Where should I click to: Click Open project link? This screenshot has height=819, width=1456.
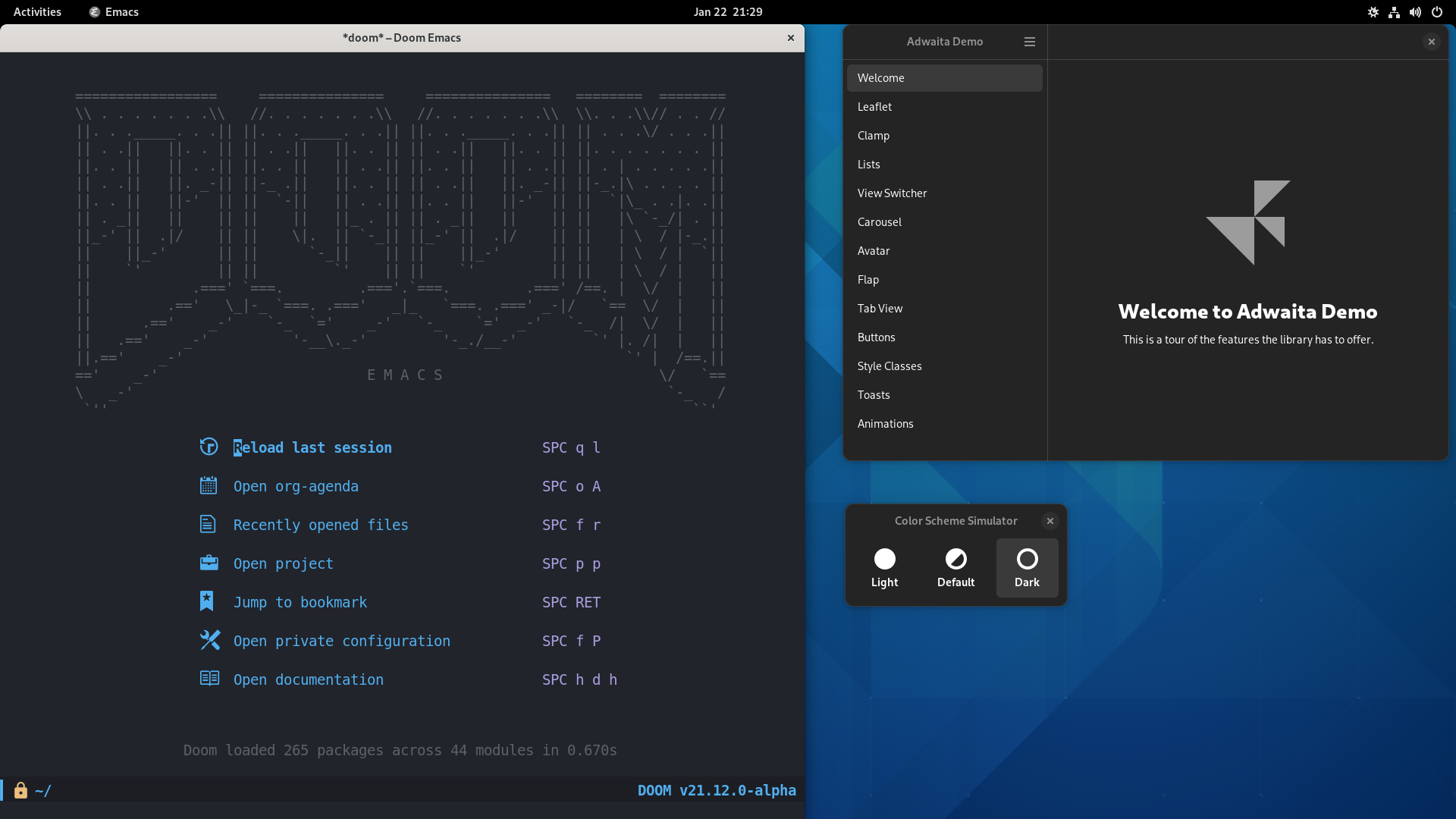point(283,563)
